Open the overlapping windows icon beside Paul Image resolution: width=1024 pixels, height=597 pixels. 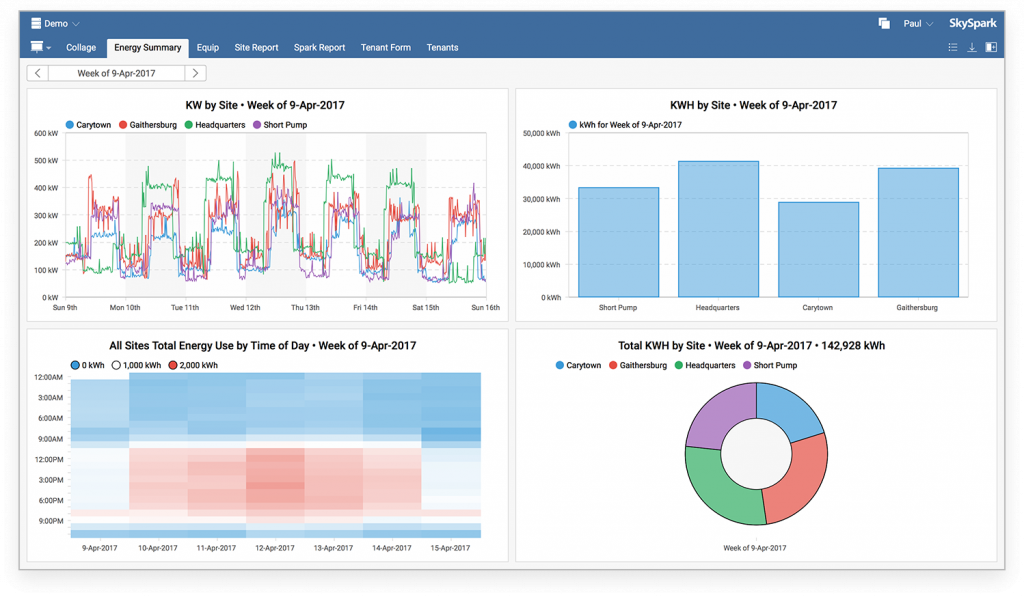pos(884,23)
